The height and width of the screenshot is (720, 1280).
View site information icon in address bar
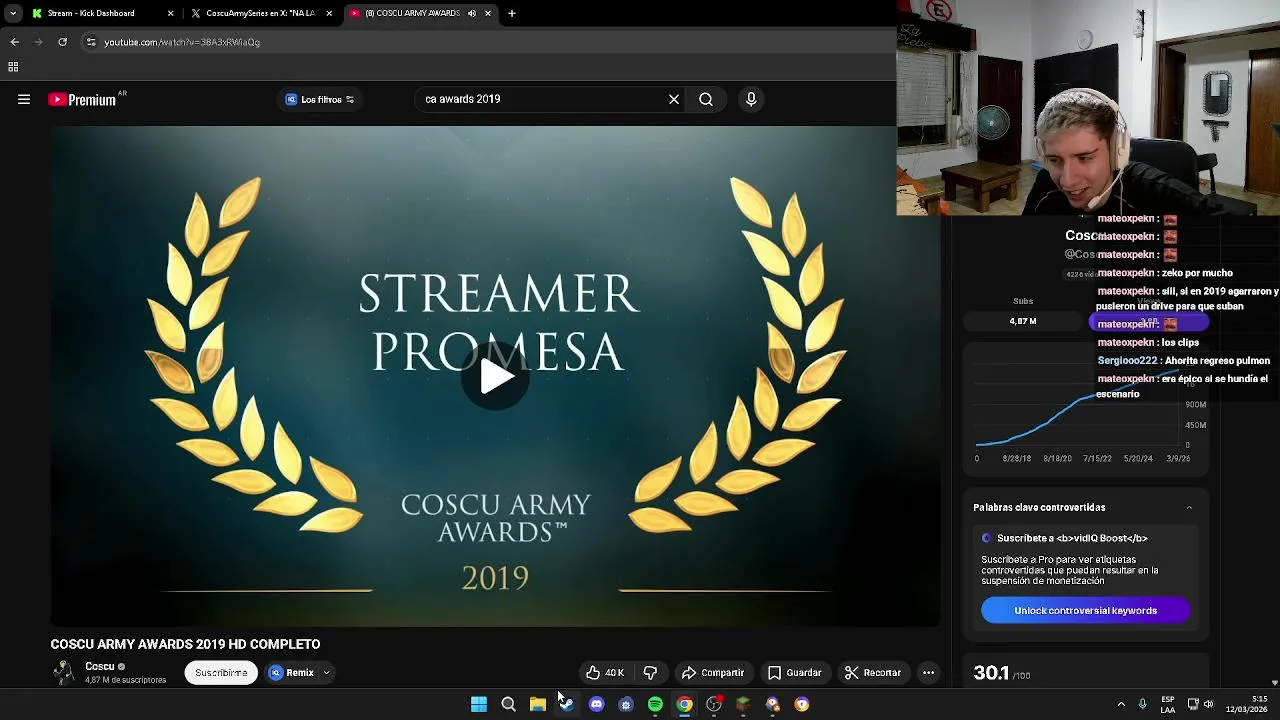tap(91, 42)
